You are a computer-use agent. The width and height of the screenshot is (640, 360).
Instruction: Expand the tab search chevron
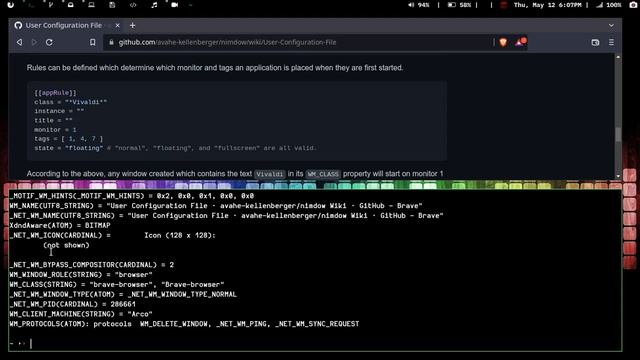pyautogui.click(x=611, y=25)
